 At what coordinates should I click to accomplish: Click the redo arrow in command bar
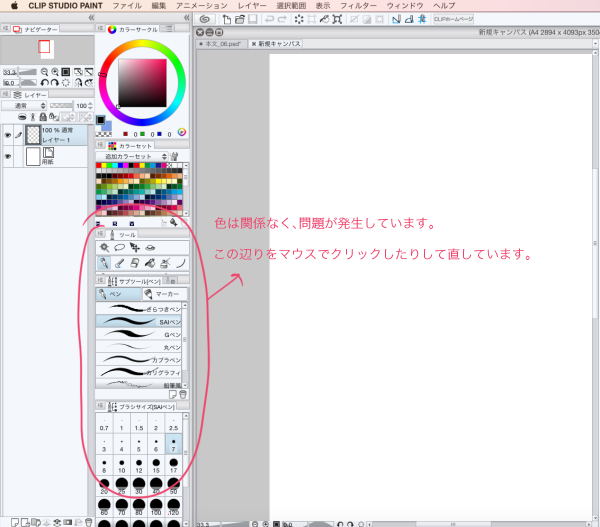pyautogui.click(x=282, y=19)
